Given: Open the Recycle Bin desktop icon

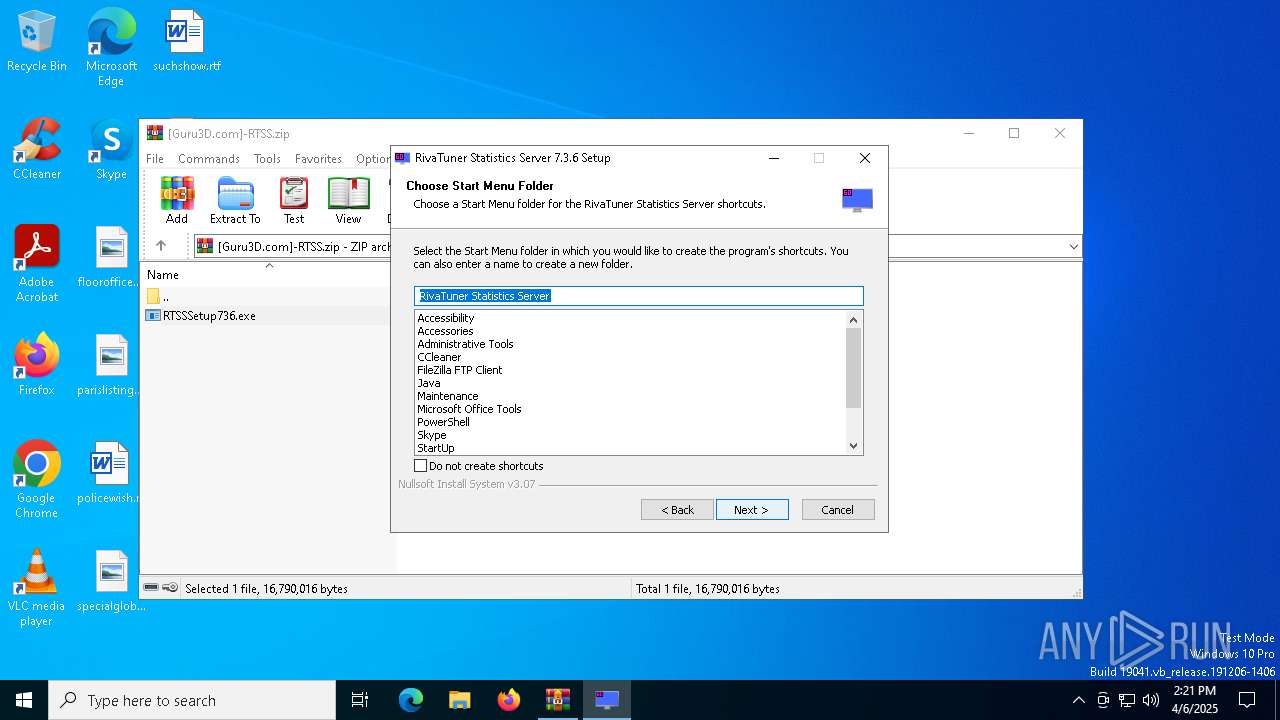Looking at the screenshot, I should click(37, 41).
